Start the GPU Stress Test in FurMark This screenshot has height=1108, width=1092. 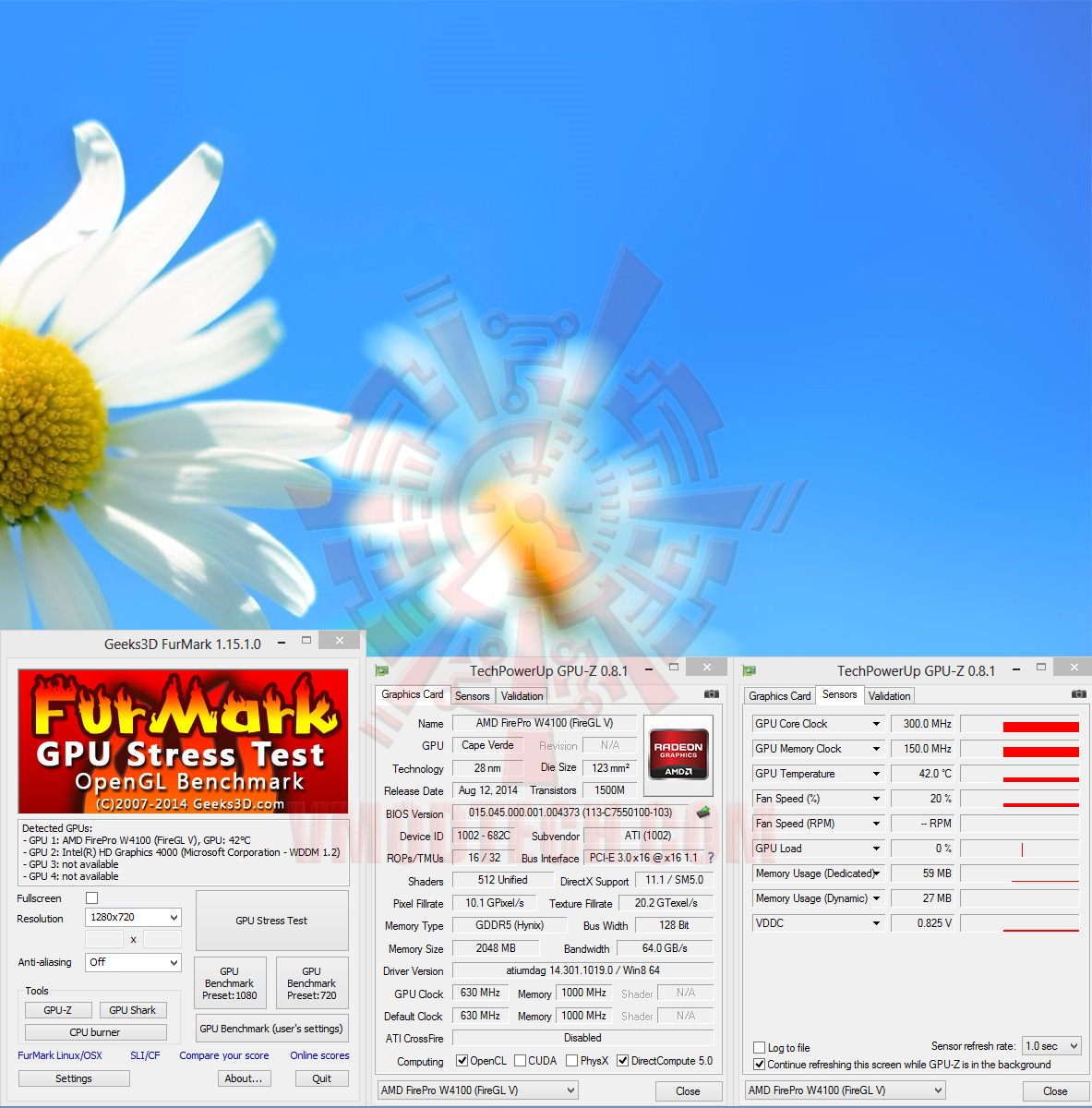pos(272,921)
